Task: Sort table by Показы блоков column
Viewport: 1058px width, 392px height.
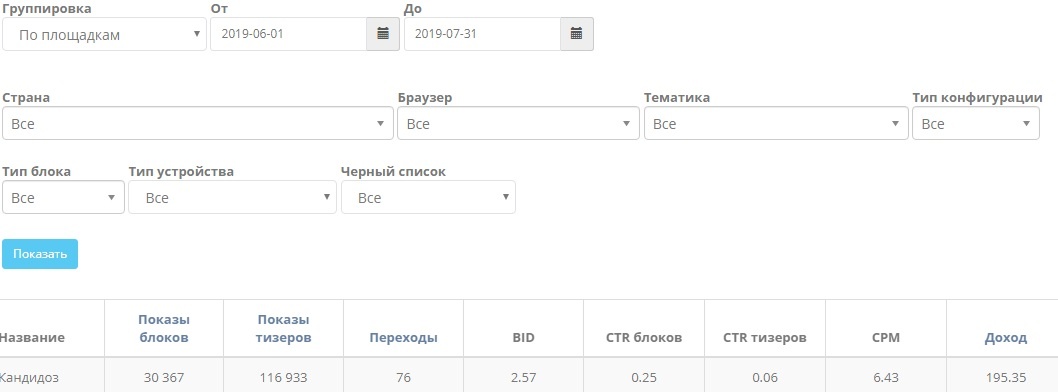Action: (164, 329)
